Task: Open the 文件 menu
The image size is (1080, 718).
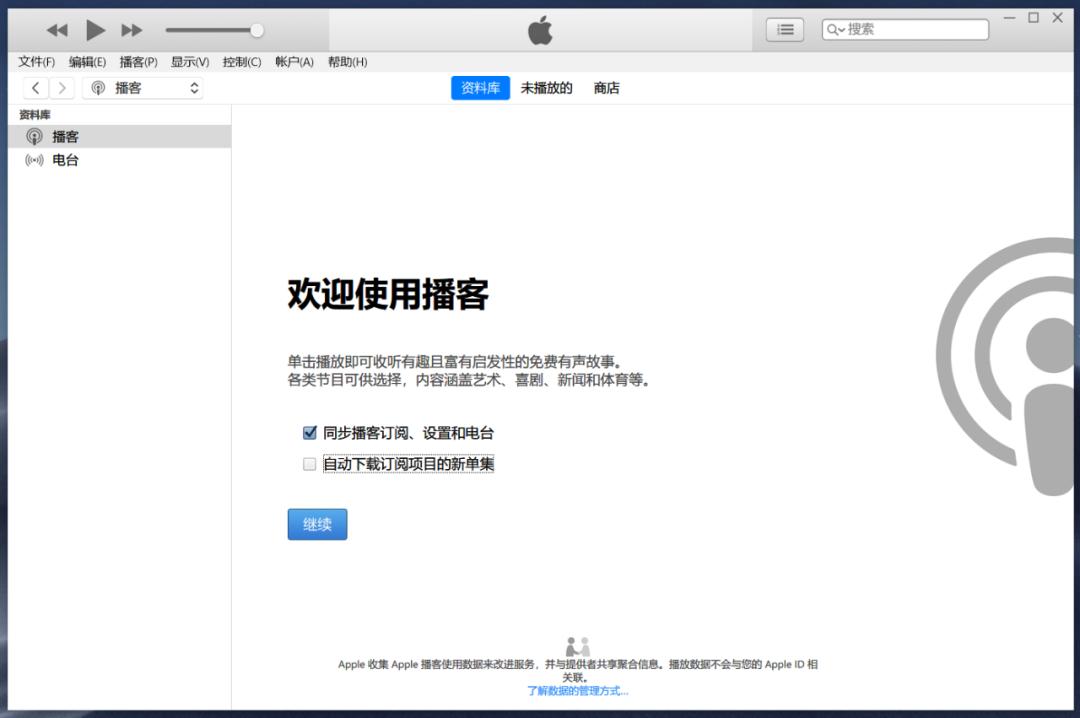Action: pyautogui.click(x=37, y=61)
